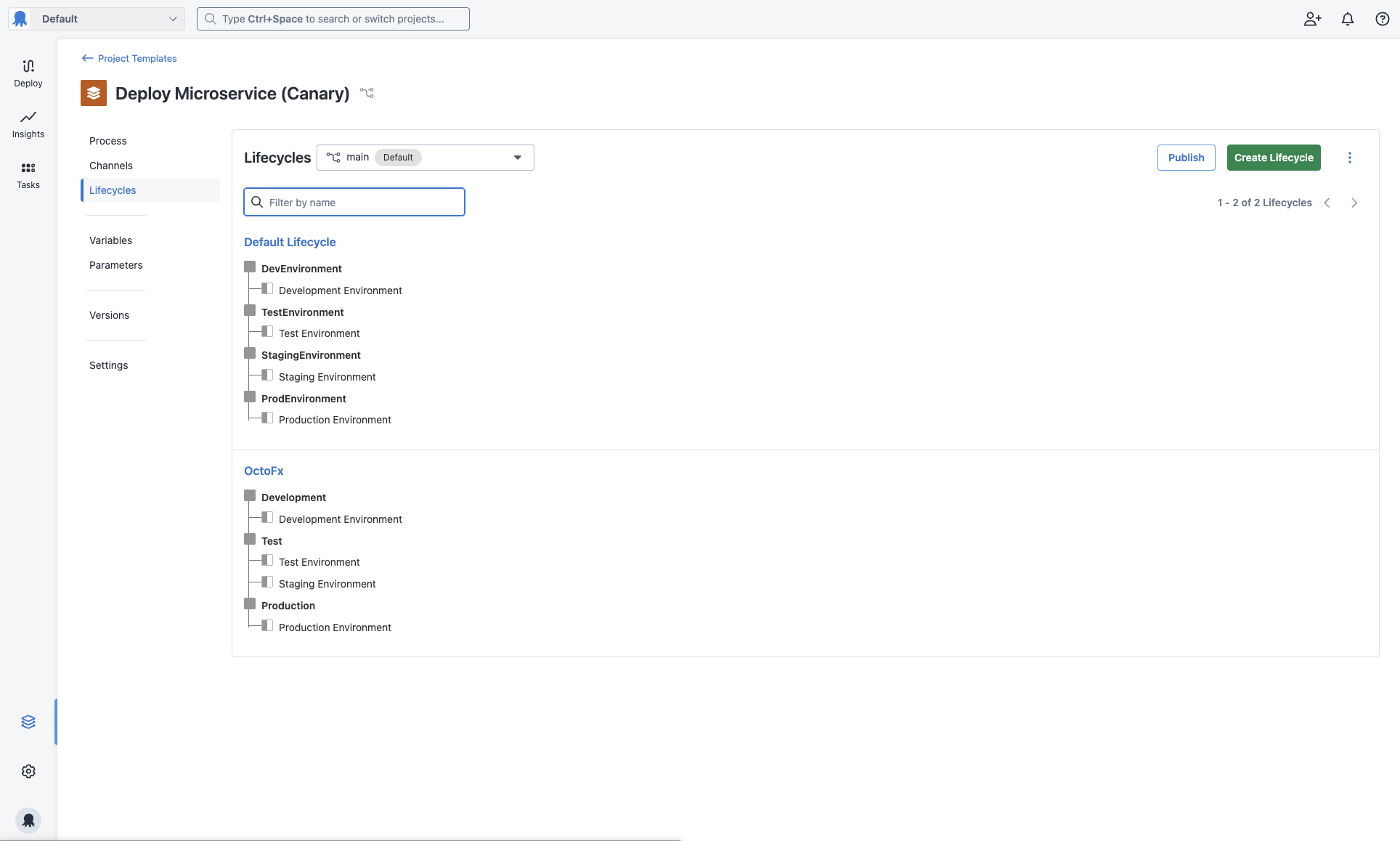Click the StagingEnvironment phase label

click(x=311, y=355)
